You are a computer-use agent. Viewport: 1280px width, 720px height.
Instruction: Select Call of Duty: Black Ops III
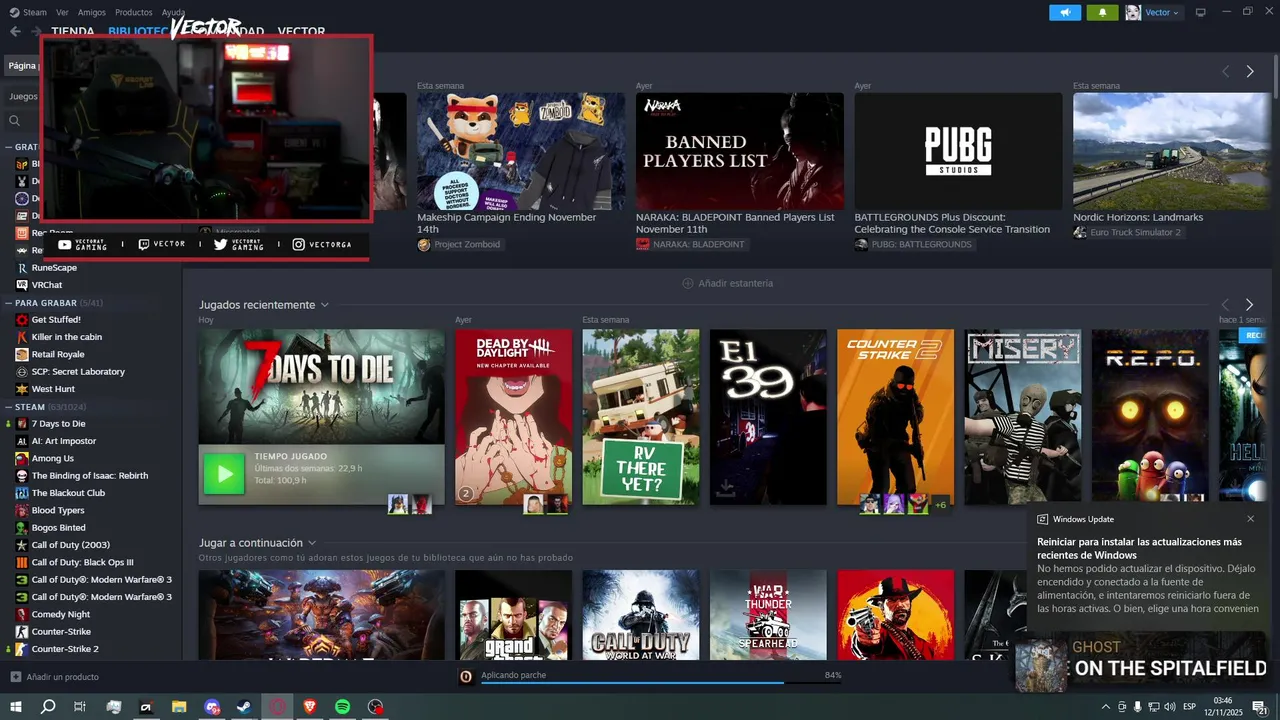pyautogui.click(x=82, y=562)
